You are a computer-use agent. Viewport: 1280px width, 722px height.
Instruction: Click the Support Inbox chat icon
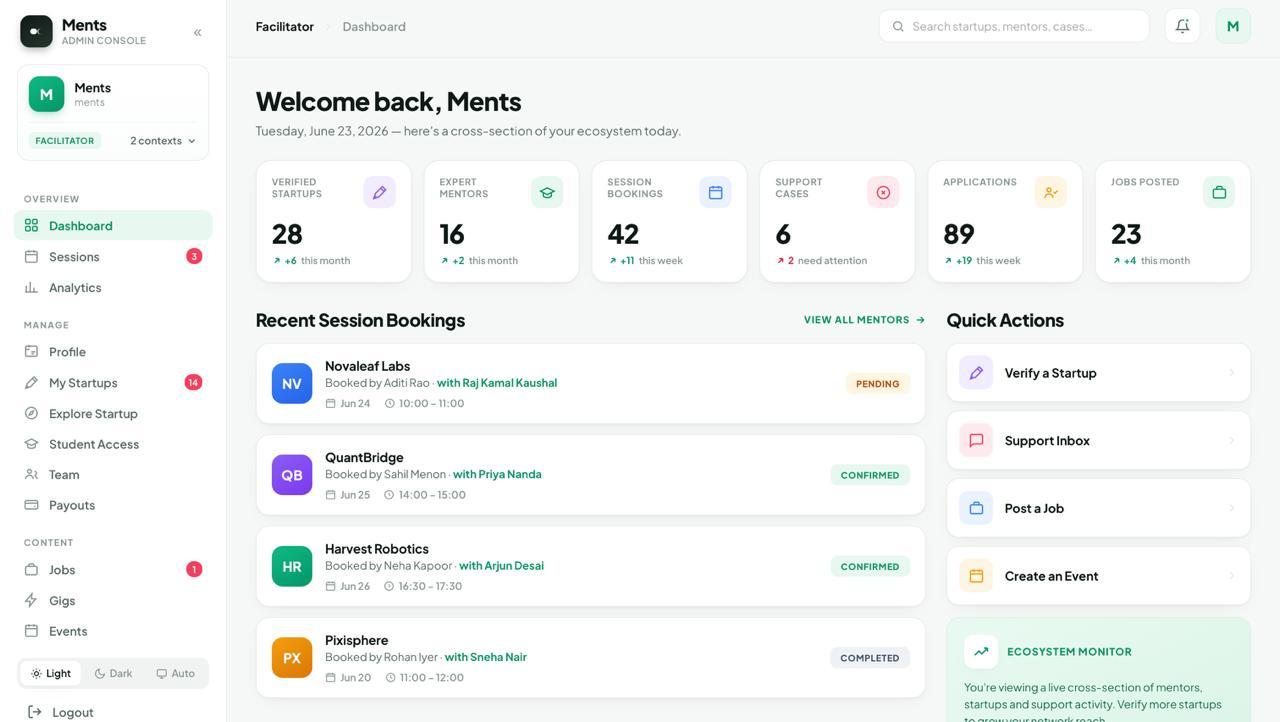point(976,440)
